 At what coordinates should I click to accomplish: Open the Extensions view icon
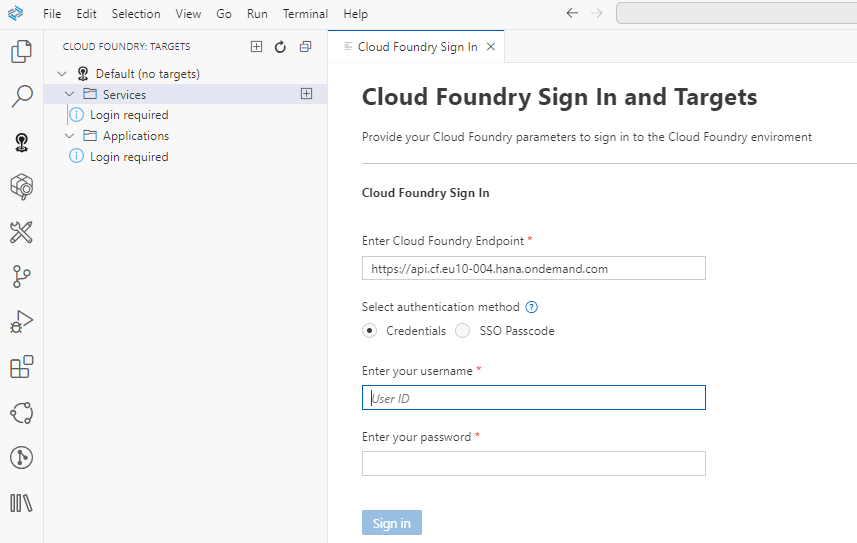21,367
